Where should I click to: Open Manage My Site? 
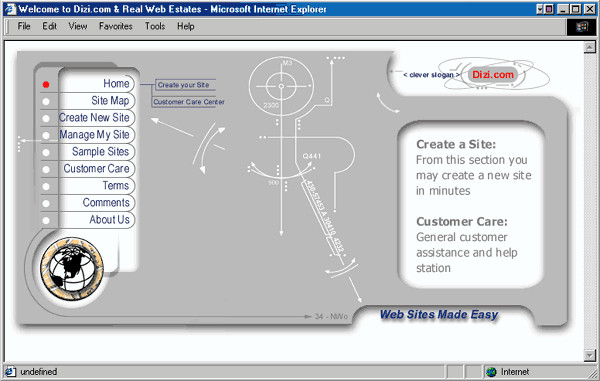point(95,135)
